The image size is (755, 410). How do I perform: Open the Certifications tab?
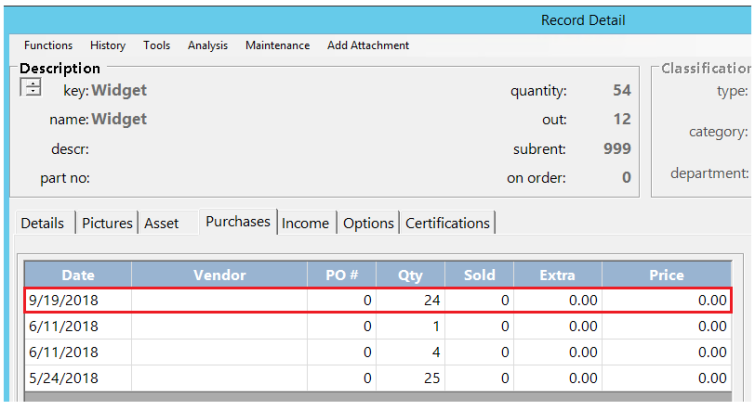(447, 223)
